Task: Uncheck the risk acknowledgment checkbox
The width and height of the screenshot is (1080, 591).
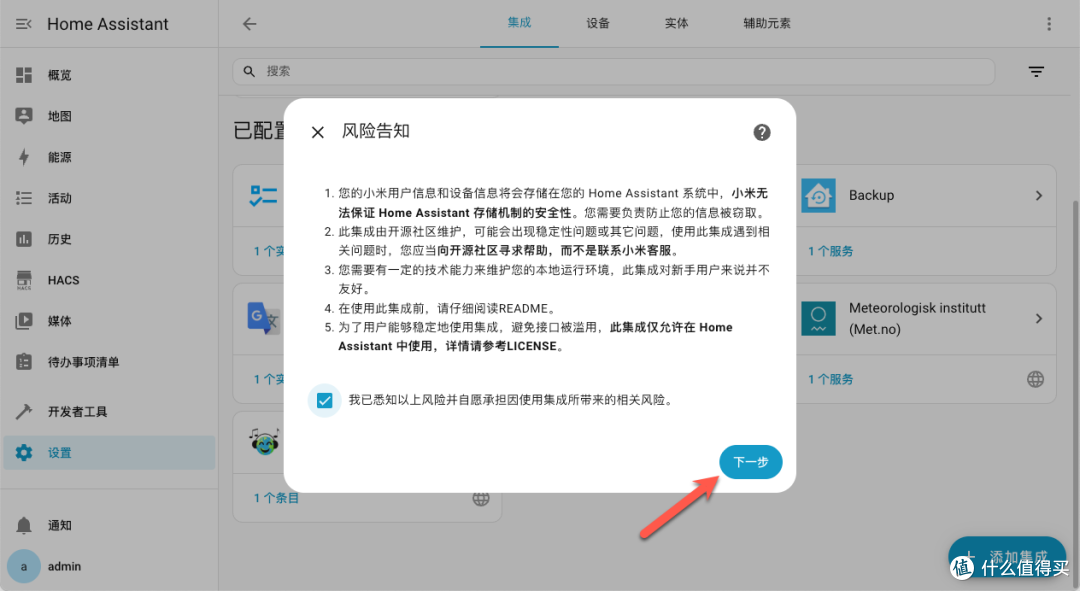Action: tap(324, 400)
